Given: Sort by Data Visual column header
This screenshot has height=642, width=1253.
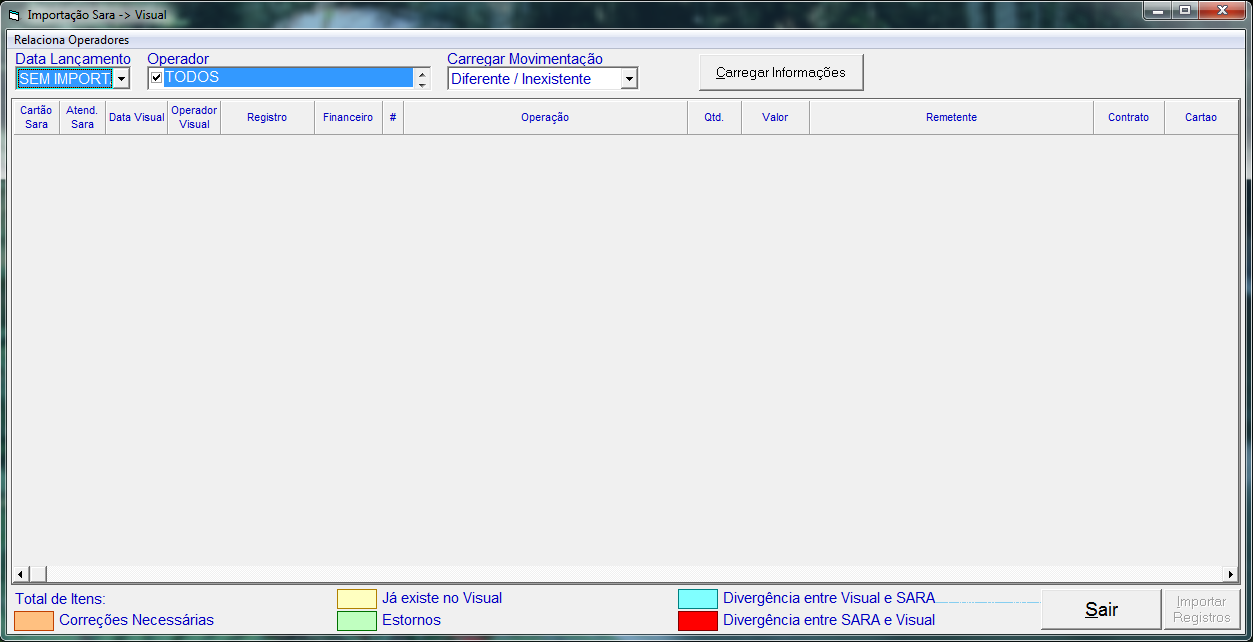Looking at the screenshot, I should [137, 117].
